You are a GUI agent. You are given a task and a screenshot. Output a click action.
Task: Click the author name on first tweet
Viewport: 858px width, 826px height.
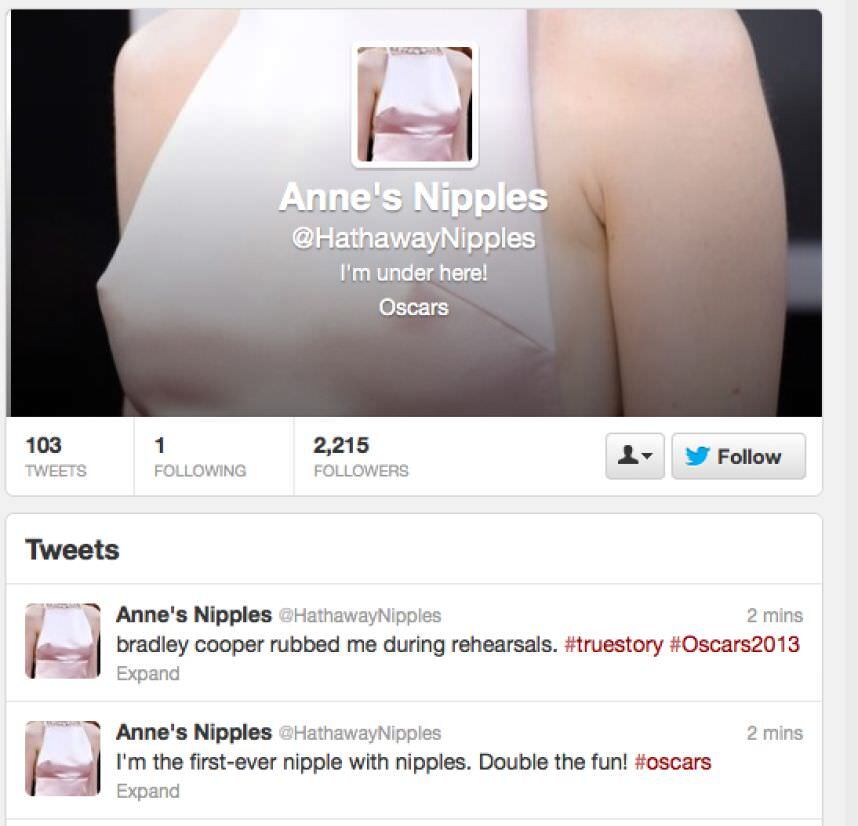pos(194,615)
